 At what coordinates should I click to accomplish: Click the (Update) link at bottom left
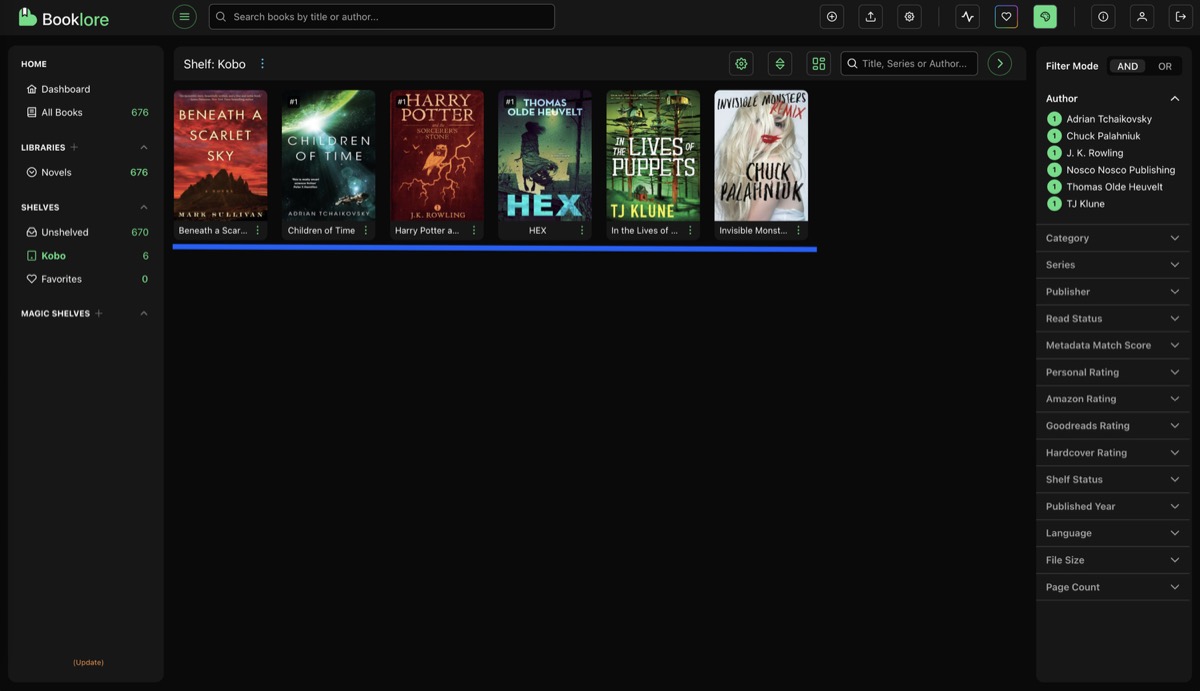click(x=88, y=661)
